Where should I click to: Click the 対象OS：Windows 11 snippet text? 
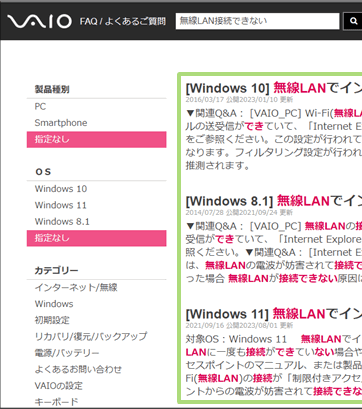236,339
